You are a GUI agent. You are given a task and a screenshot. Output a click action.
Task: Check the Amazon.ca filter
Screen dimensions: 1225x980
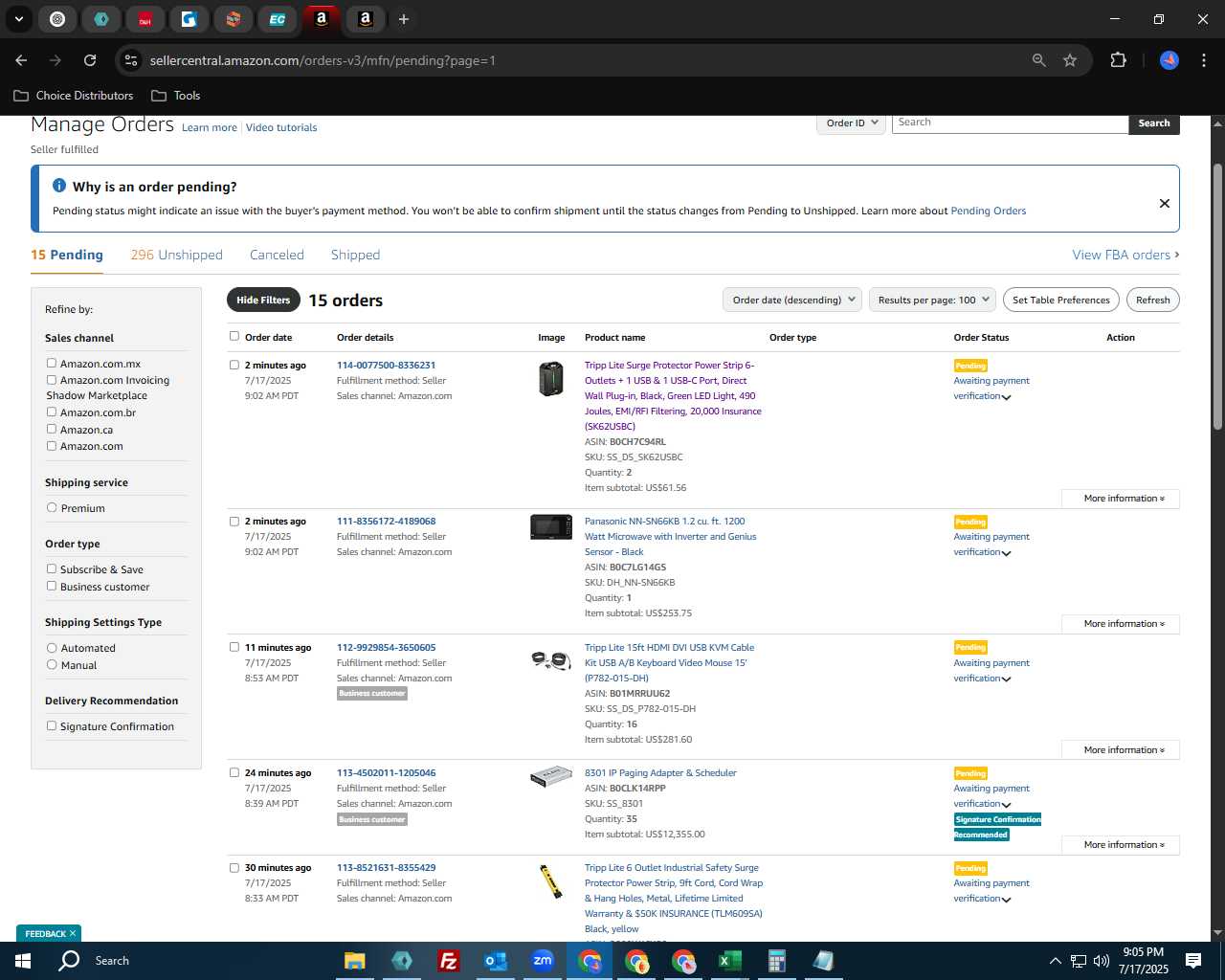tap(52, 429)
